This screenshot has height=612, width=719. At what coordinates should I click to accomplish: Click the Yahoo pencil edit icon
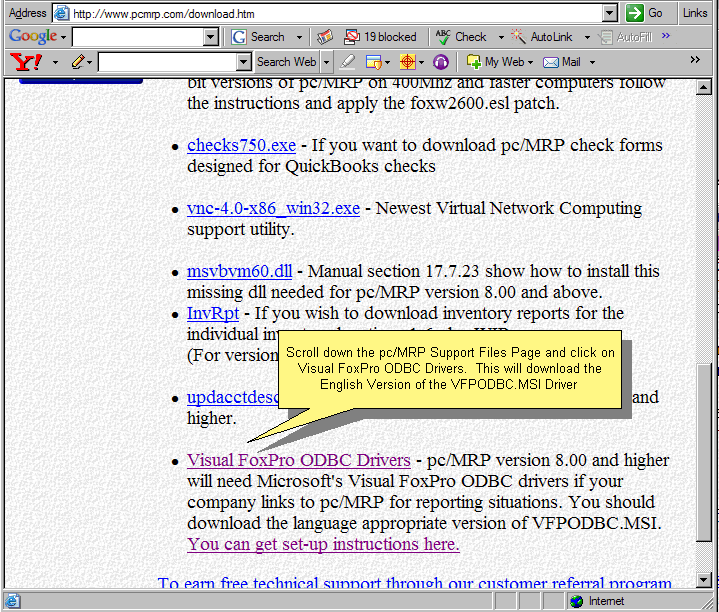click(78, 61)
